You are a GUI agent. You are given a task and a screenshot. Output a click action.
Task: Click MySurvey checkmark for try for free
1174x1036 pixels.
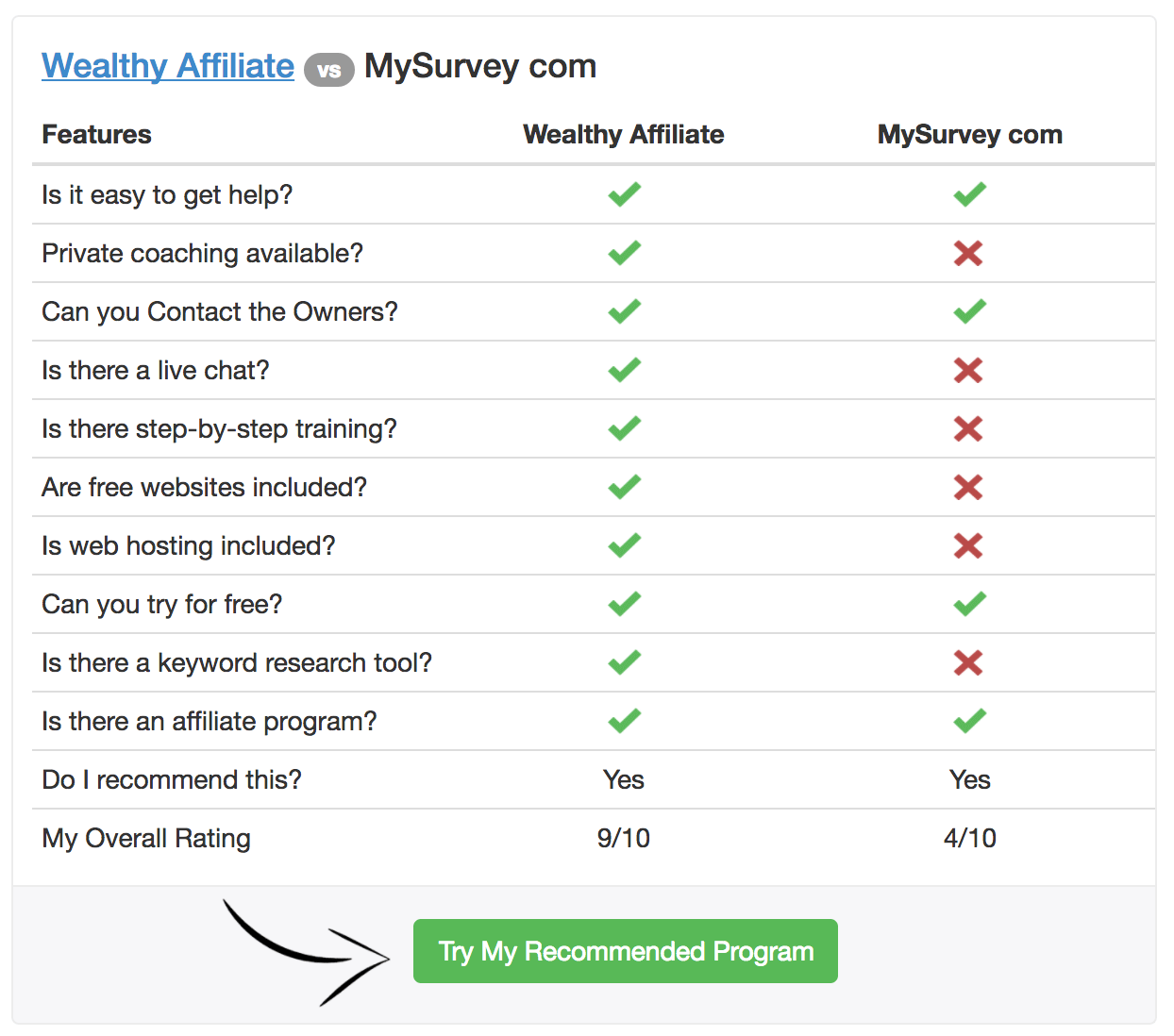click(969, 604)
